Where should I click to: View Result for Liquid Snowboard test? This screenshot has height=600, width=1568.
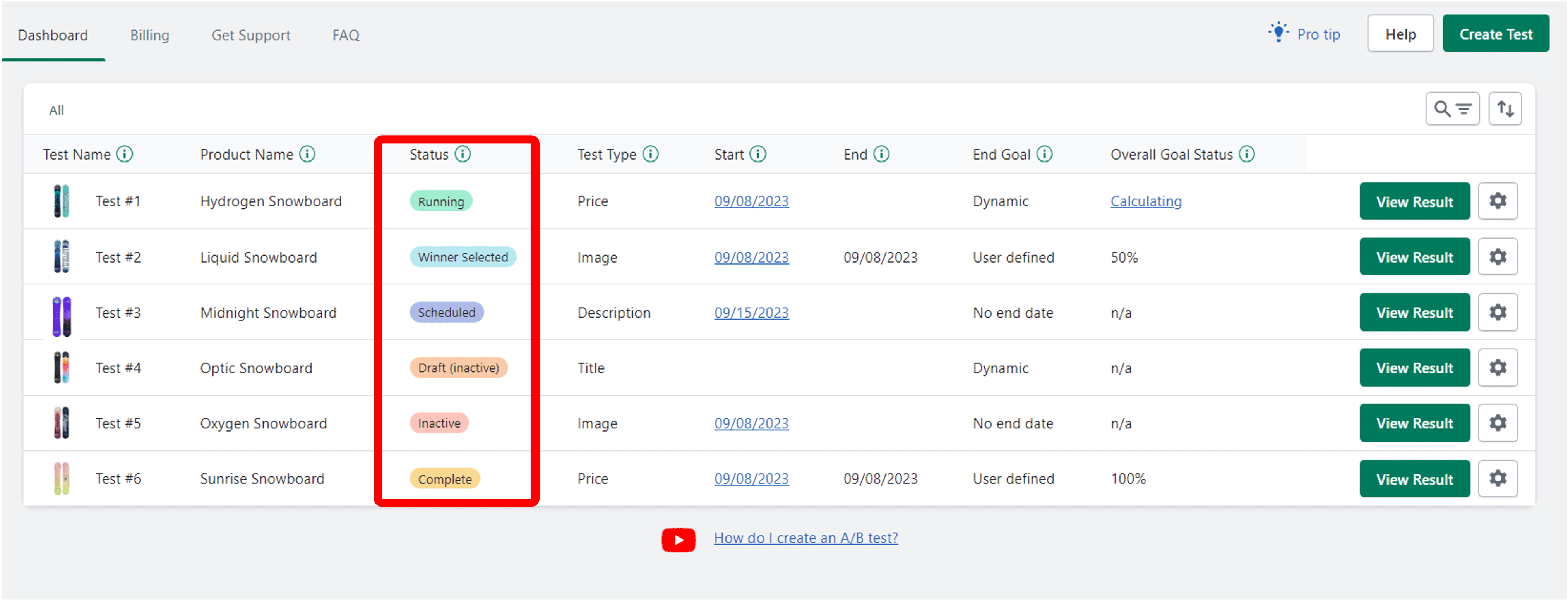click(x=1414, y=257)
